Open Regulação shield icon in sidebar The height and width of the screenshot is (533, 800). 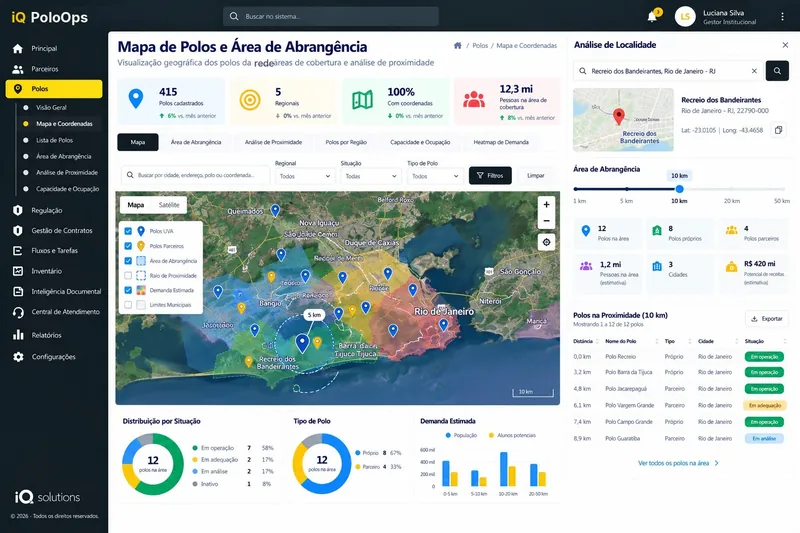pos(18,210)
